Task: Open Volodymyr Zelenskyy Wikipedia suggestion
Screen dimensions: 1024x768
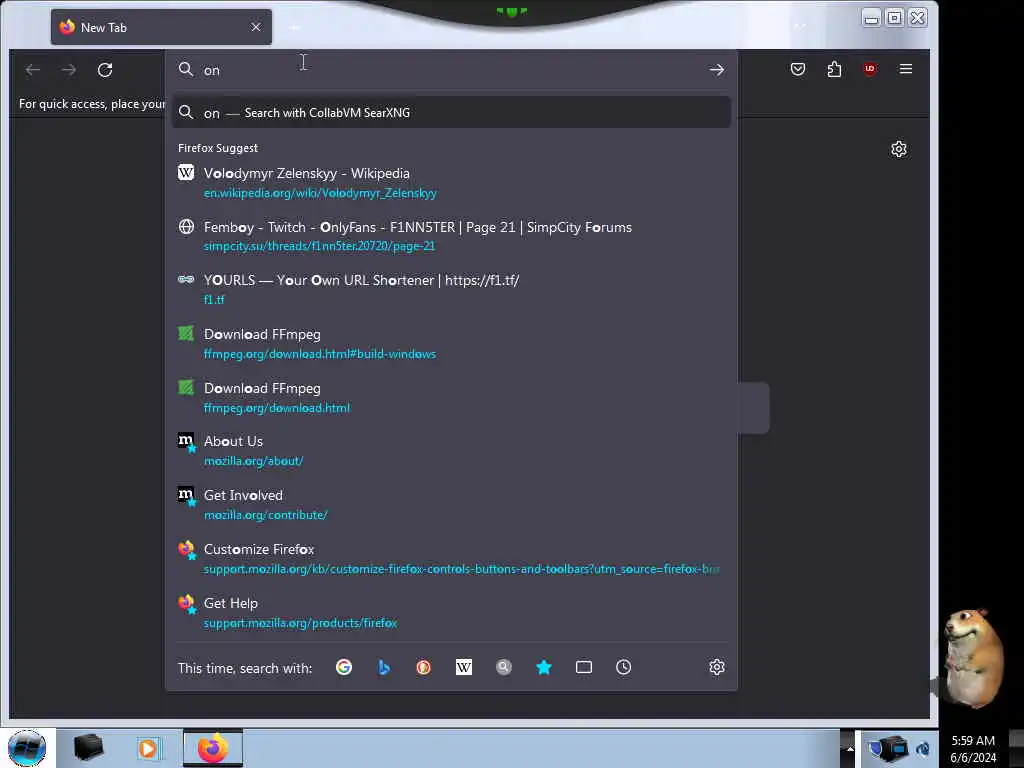Action: (451, 183)
